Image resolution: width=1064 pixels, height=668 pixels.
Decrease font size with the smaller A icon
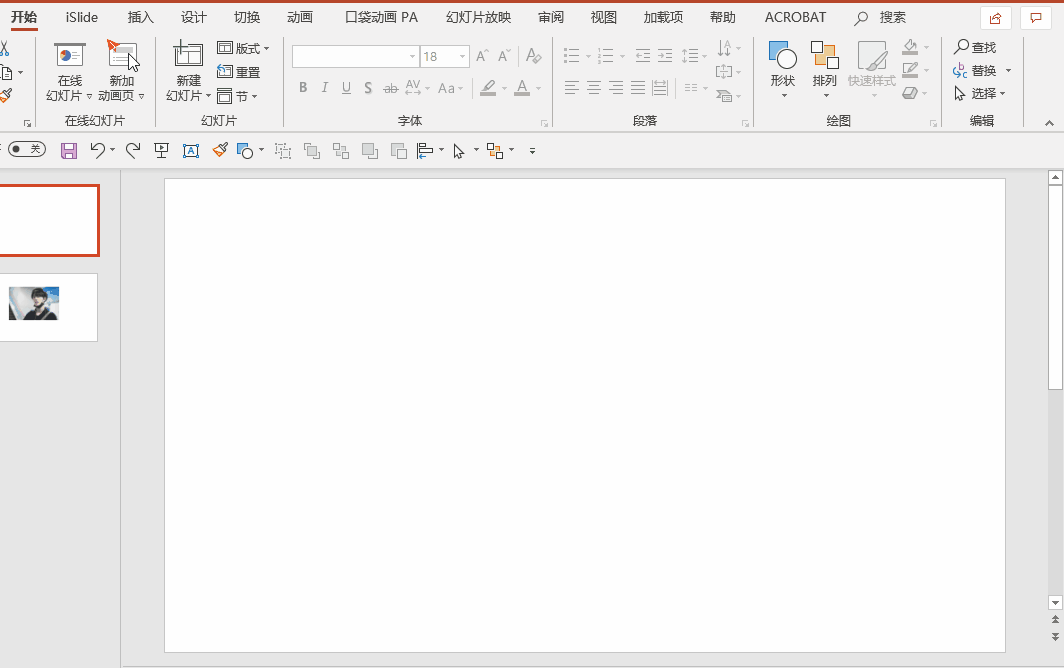504,56
